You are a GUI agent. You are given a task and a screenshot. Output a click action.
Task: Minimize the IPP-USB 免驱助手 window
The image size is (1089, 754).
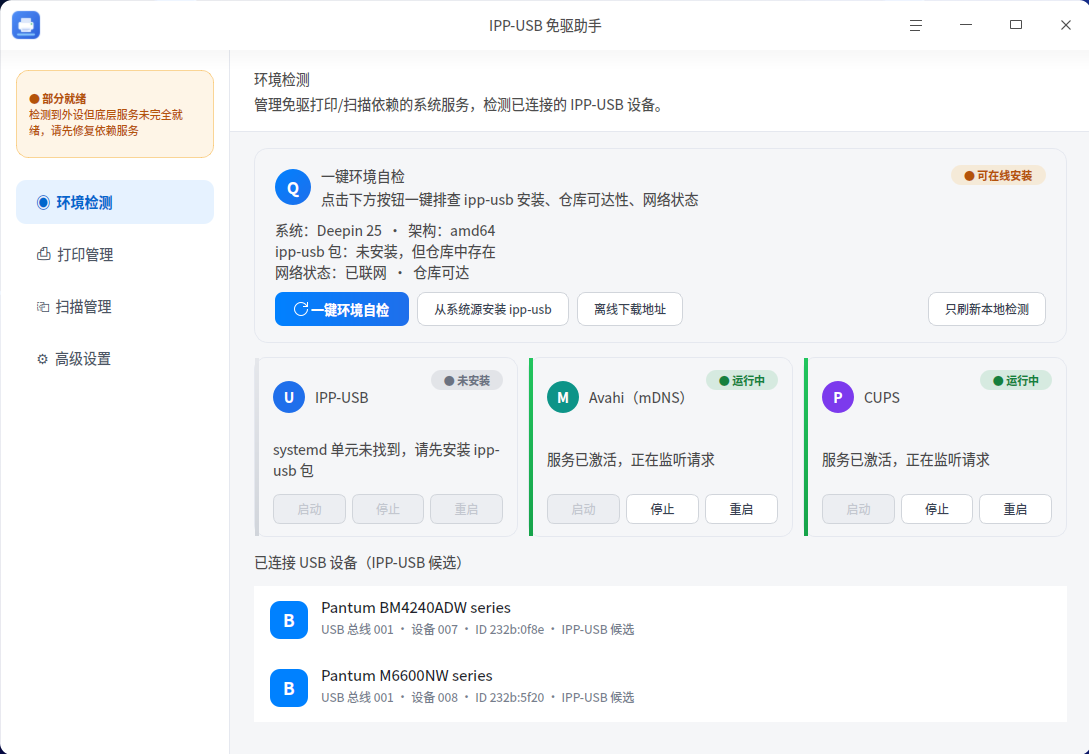[965, 26]
